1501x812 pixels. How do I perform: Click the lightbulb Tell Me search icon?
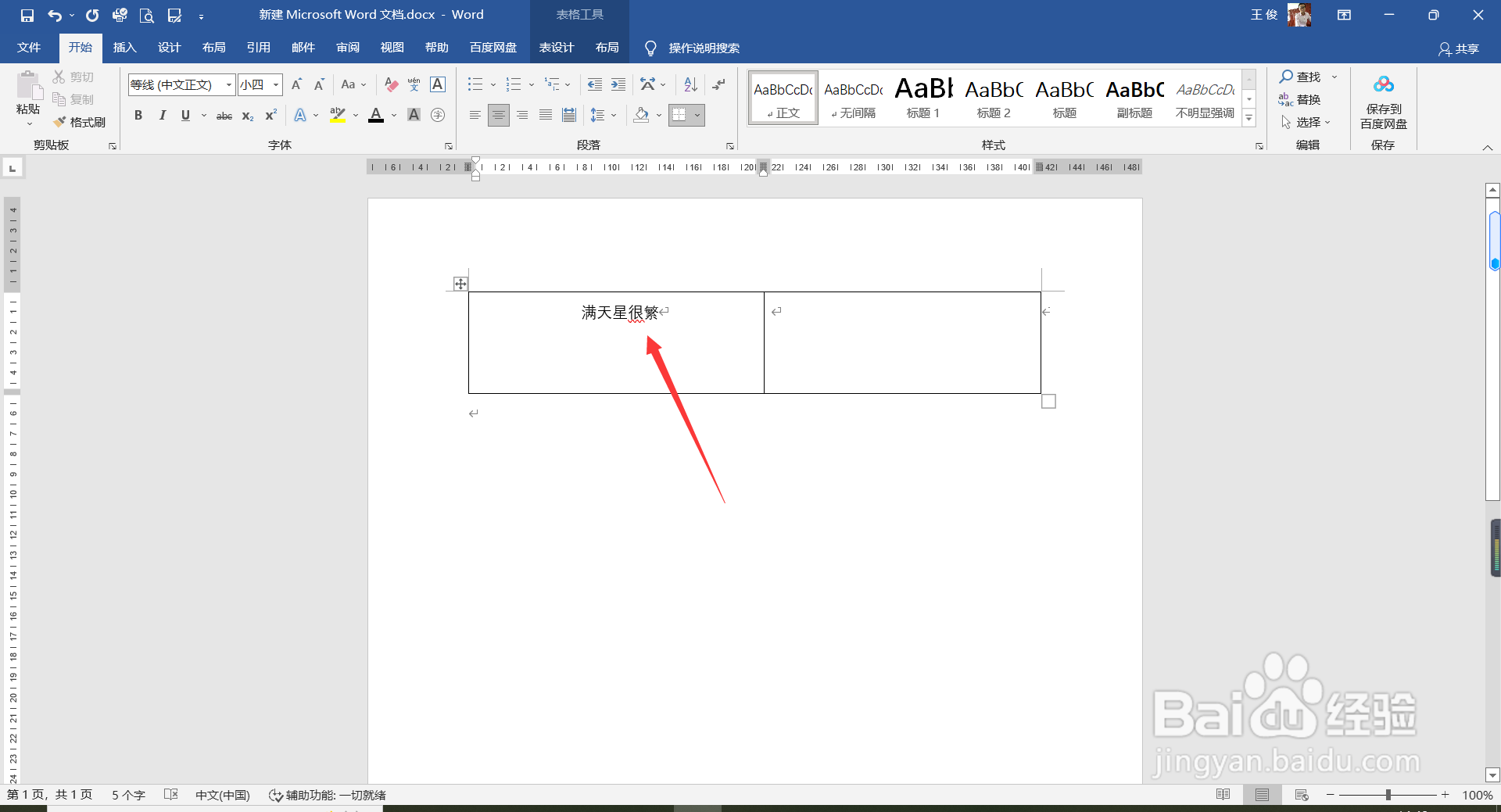(650, 48)
